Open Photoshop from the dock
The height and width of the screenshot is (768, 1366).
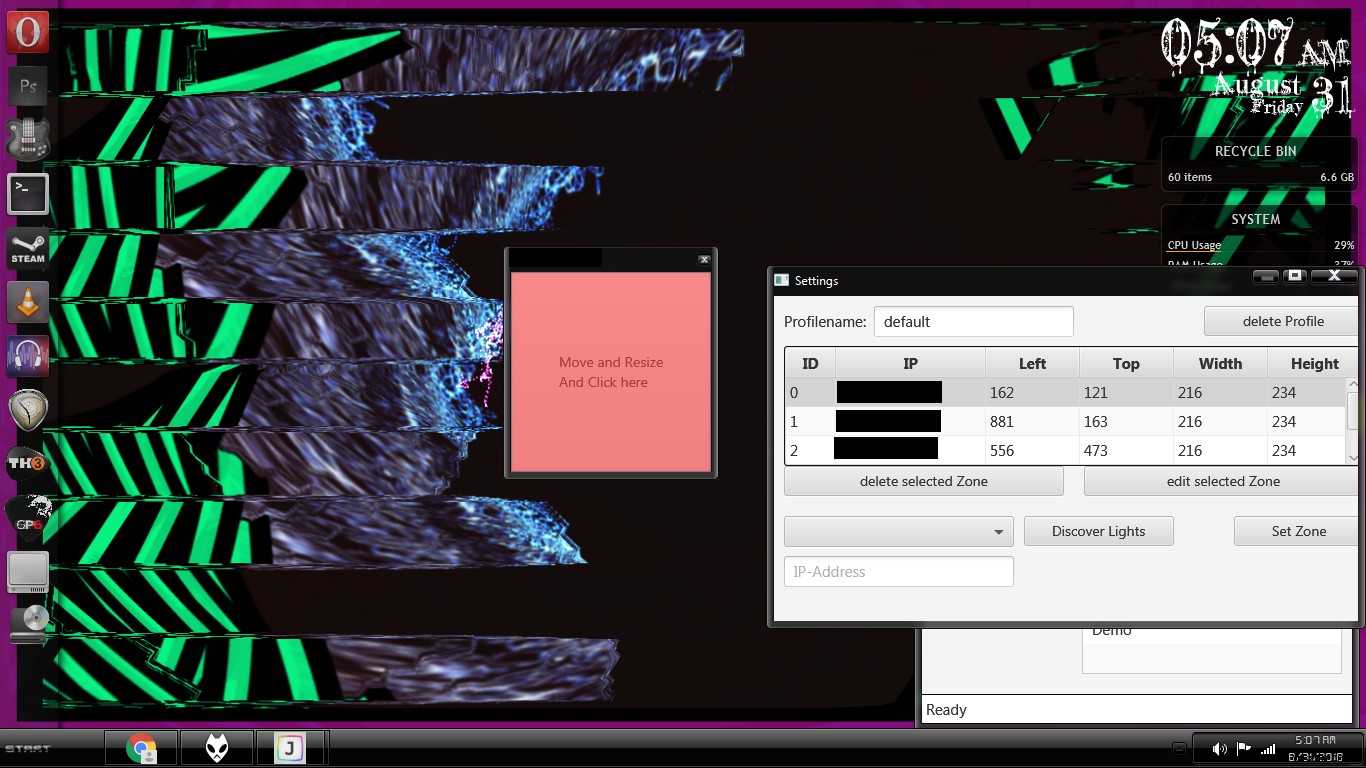(x=27, y=86)
